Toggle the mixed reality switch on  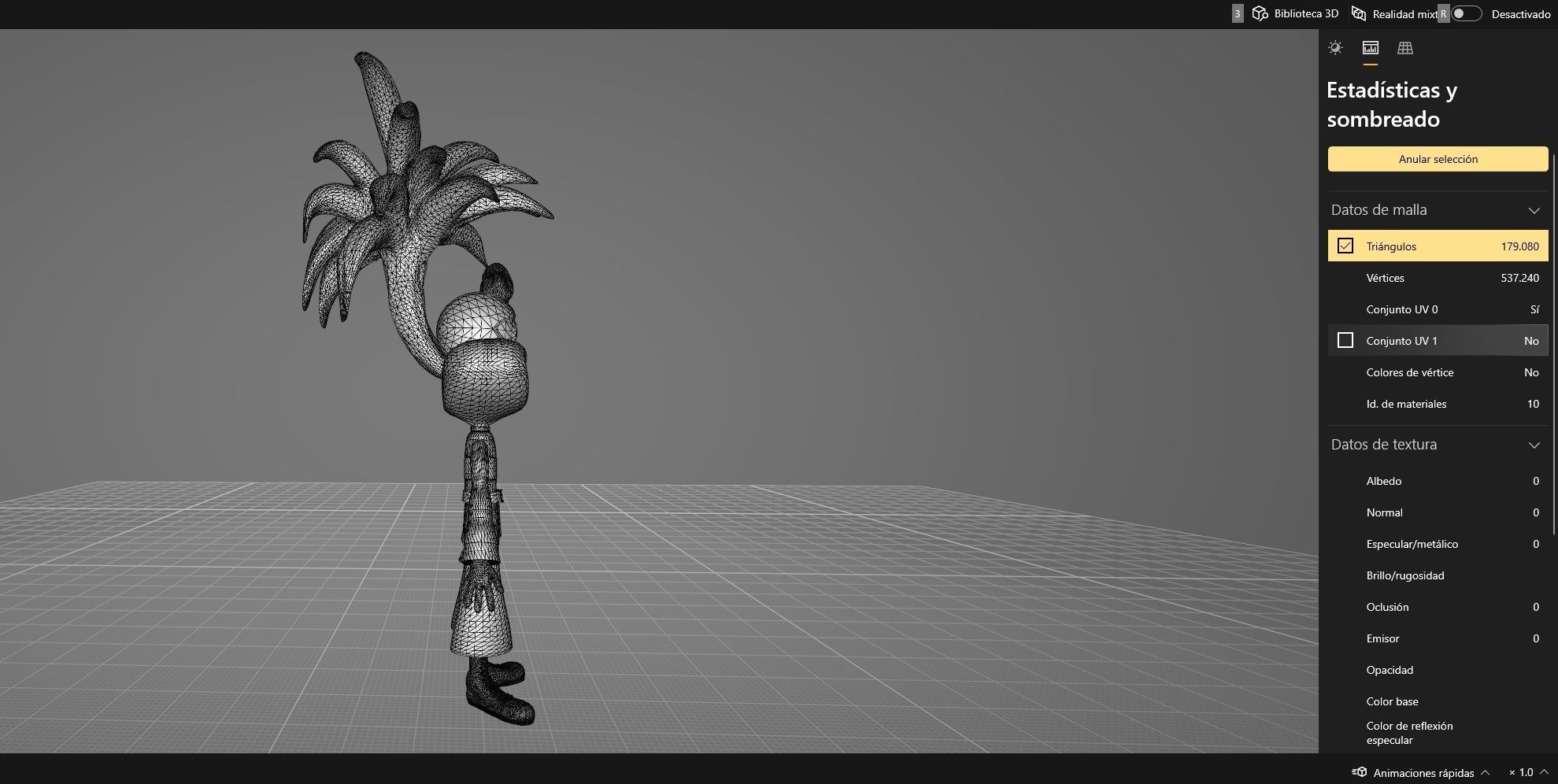(1467, 13)
